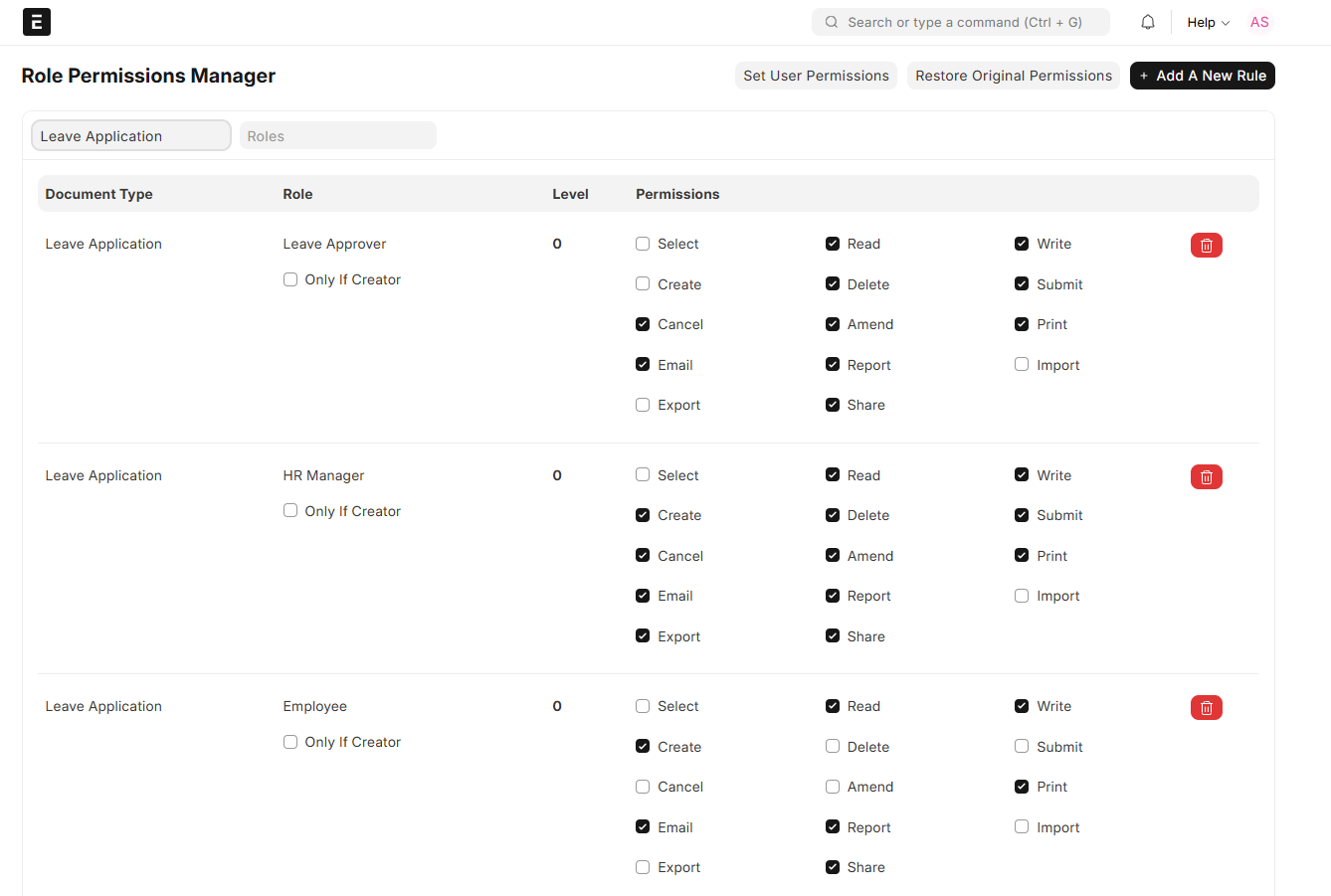Delete the HR Manager permission rule
Viewport: 1331px width, 896px height.
(1206, 476)
